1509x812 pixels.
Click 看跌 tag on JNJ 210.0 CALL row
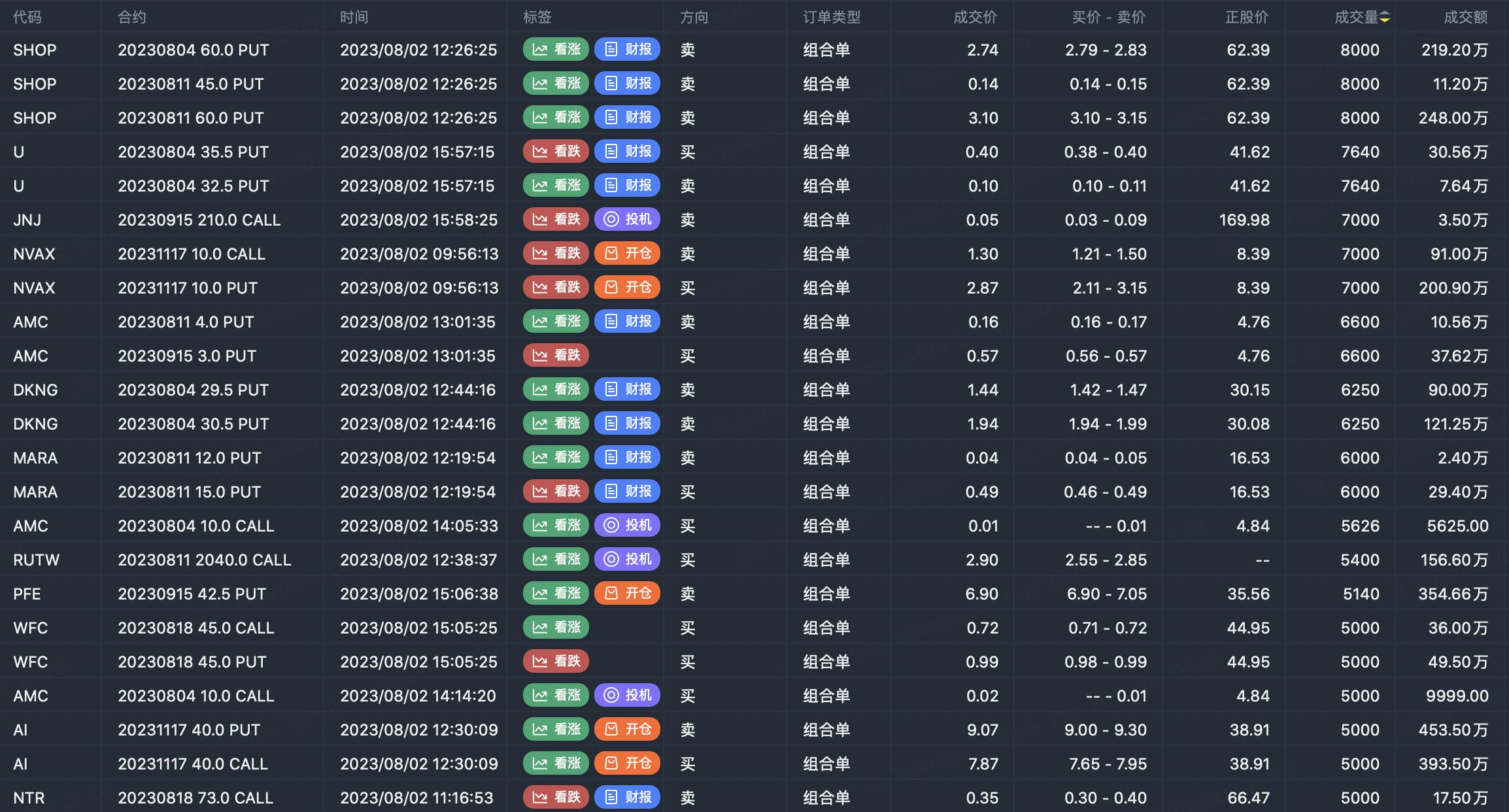coord(556,220)
